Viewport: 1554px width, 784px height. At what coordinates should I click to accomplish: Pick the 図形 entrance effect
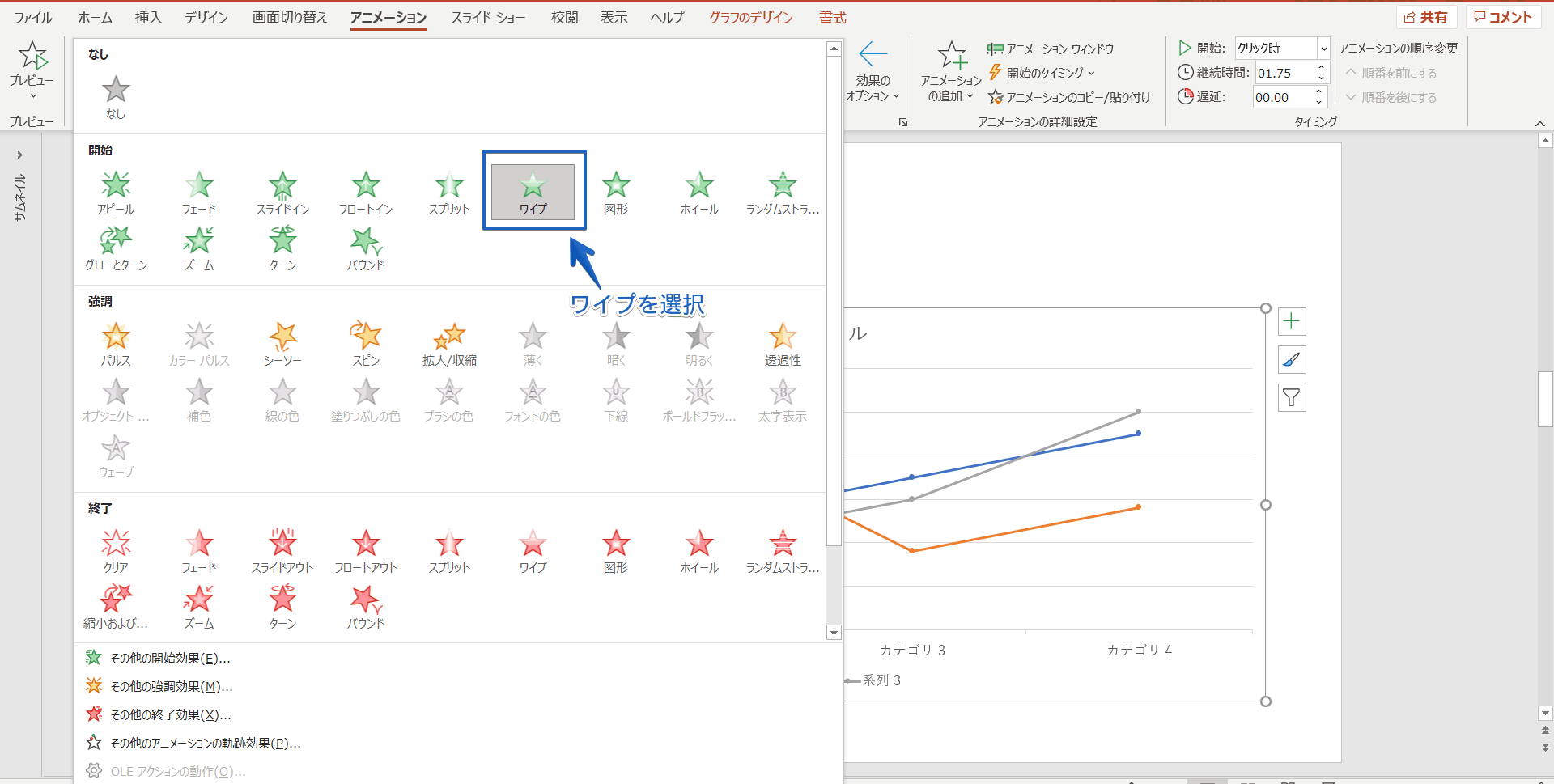pos(616,193)
